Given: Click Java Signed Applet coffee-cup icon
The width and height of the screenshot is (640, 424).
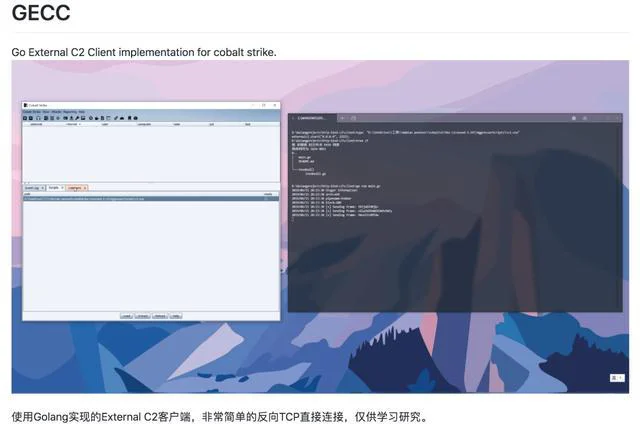Looking at the screenshot, I should pos(97,118).
